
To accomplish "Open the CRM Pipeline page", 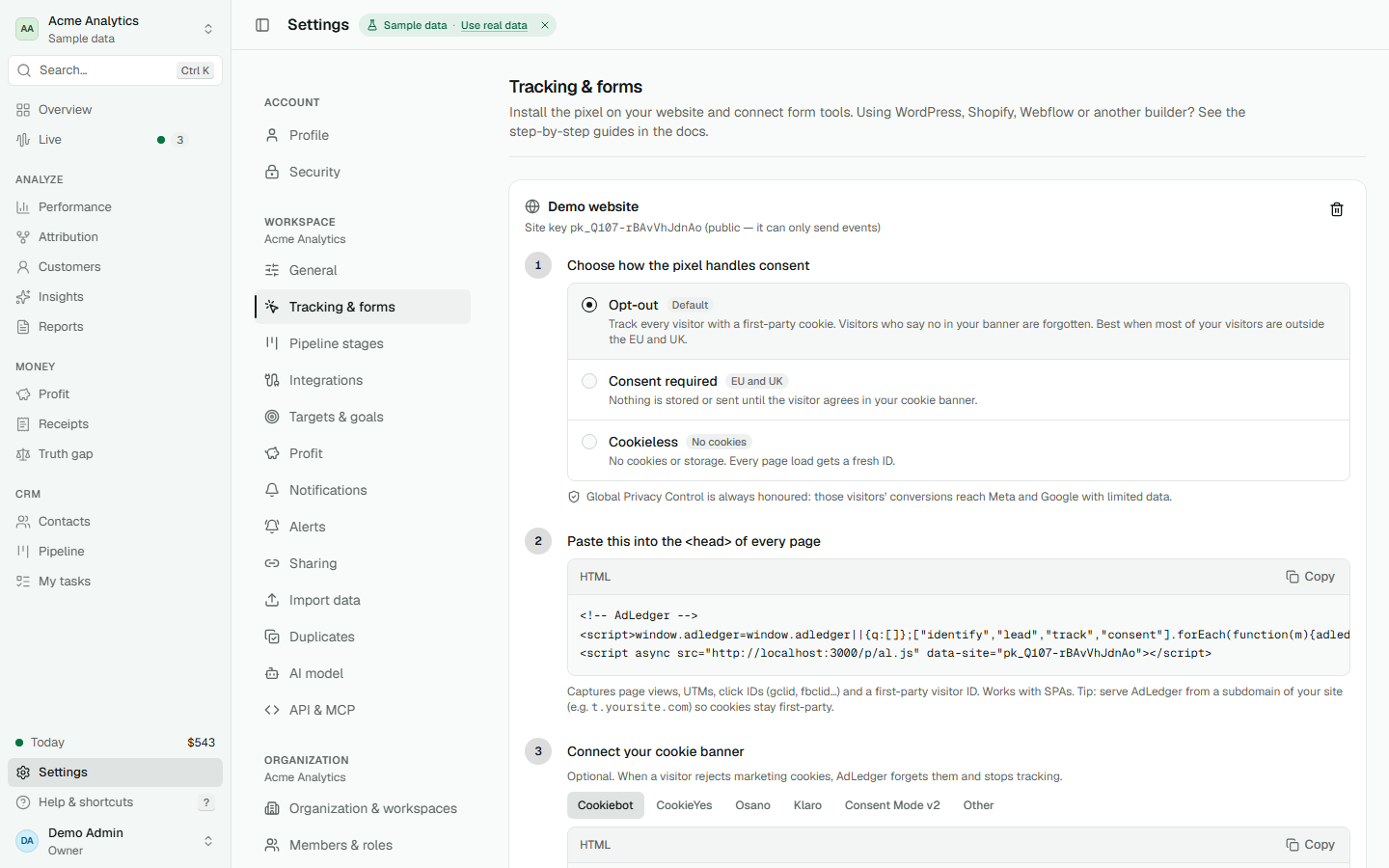I will point(115,552).
